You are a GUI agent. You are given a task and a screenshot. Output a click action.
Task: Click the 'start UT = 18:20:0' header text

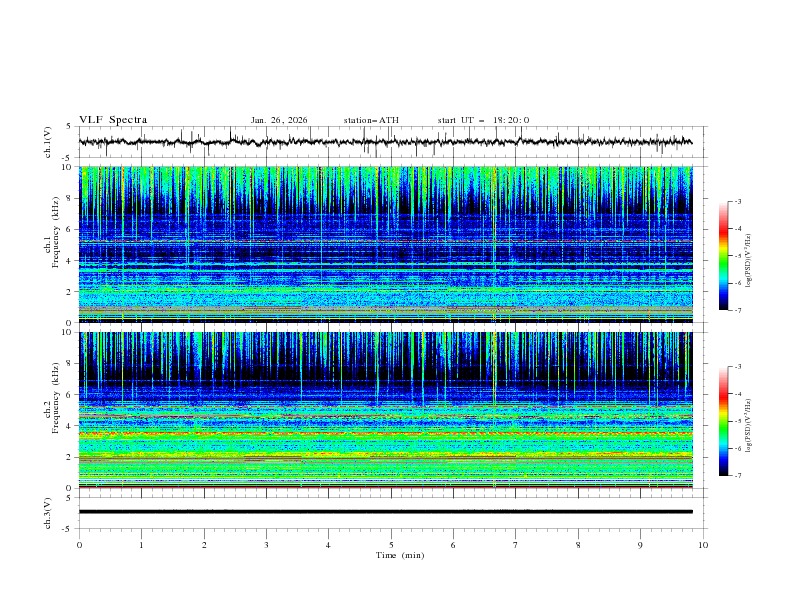483,120
